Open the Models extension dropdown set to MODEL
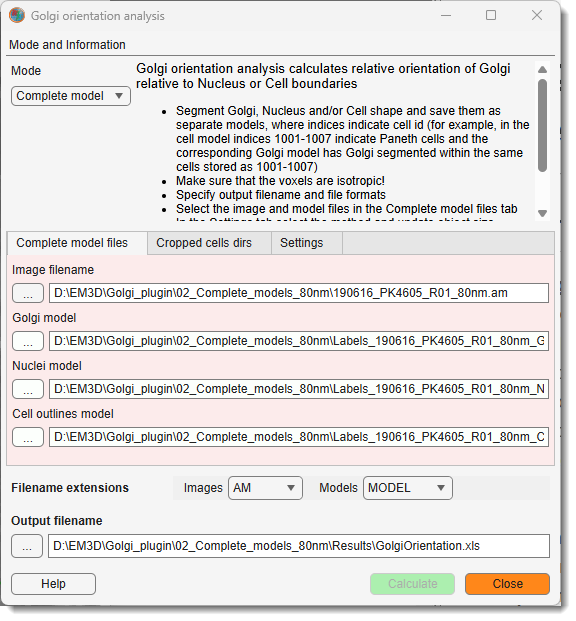Image resolution: width=576 pixels, height=621 pixels. pyautogui.click(x=408, y=488)
